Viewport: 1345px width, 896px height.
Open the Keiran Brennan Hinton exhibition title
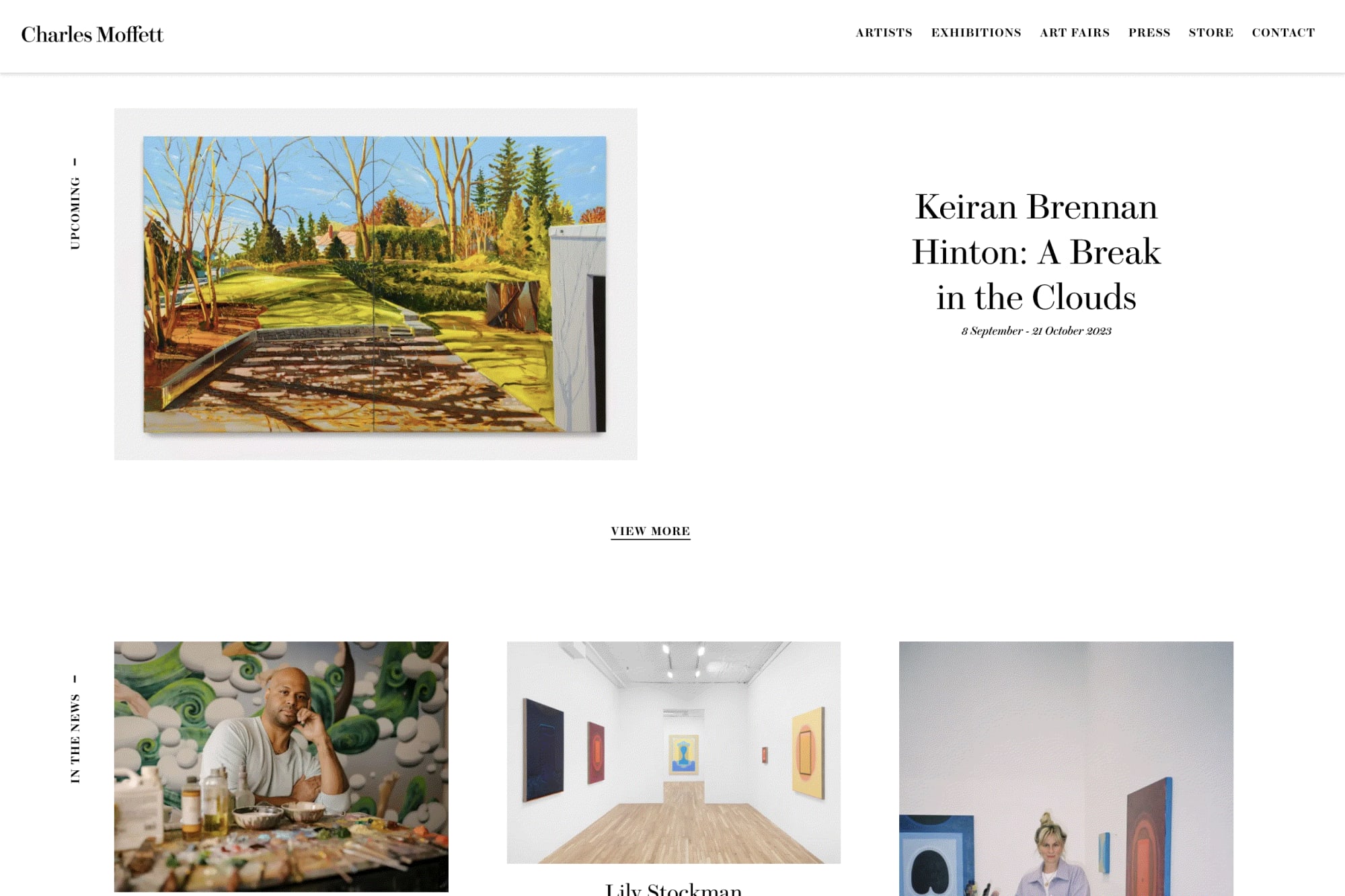pyautogui.click(x=1036, y=252)
